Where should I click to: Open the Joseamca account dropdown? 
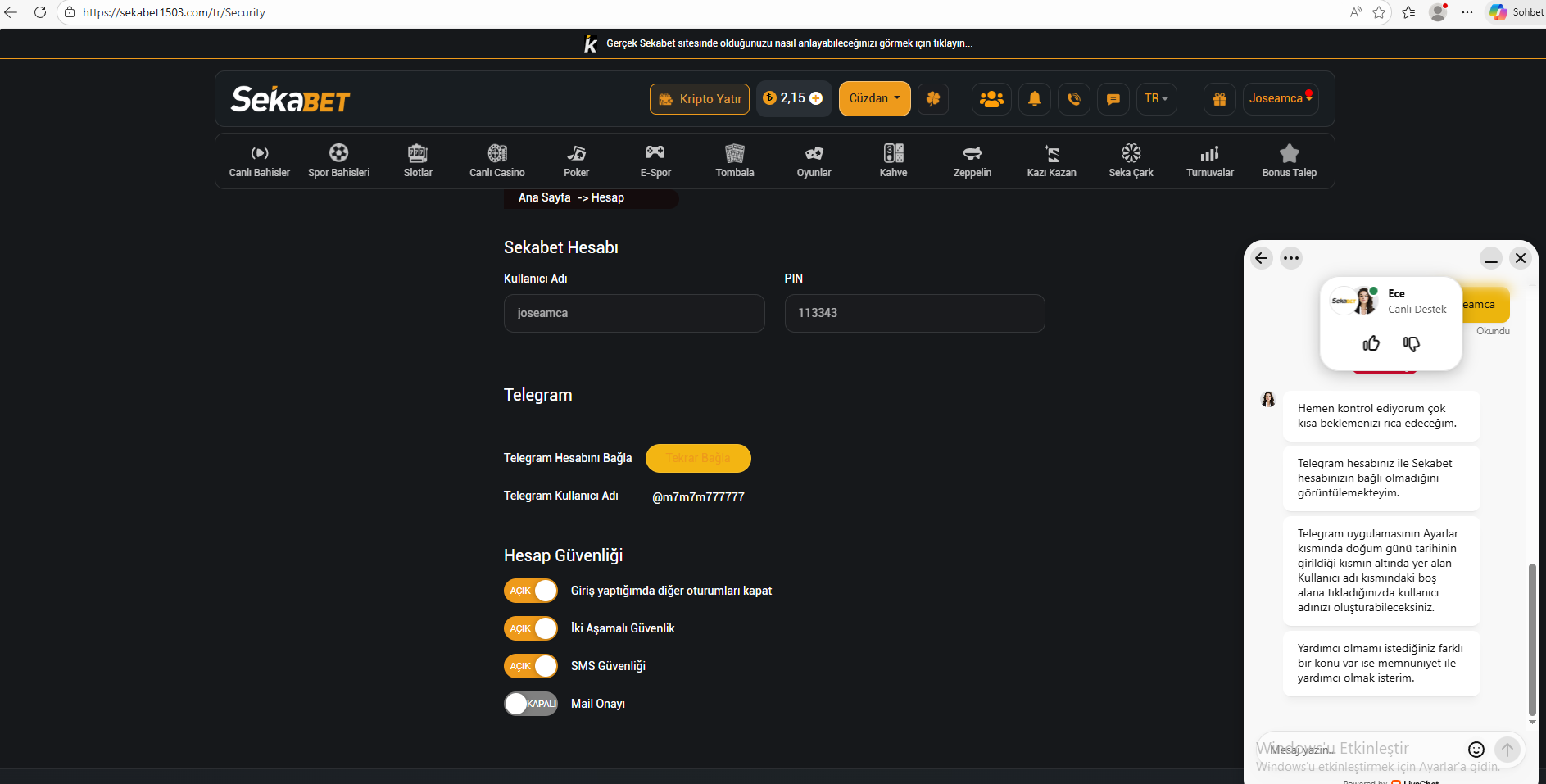click(x=1281, y=99)
